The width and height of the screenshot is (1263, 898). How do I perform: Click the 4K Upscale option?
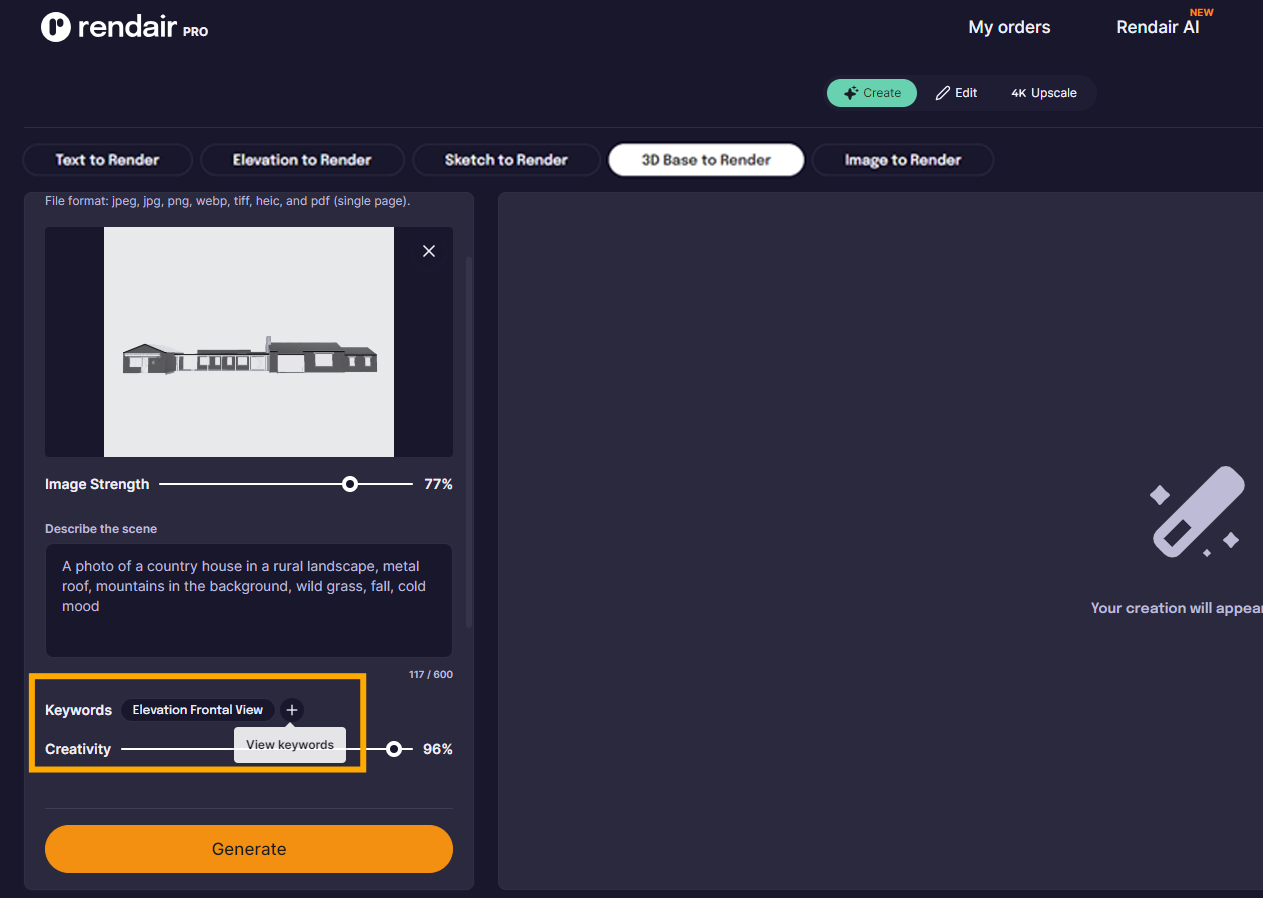click(1043, 92)
